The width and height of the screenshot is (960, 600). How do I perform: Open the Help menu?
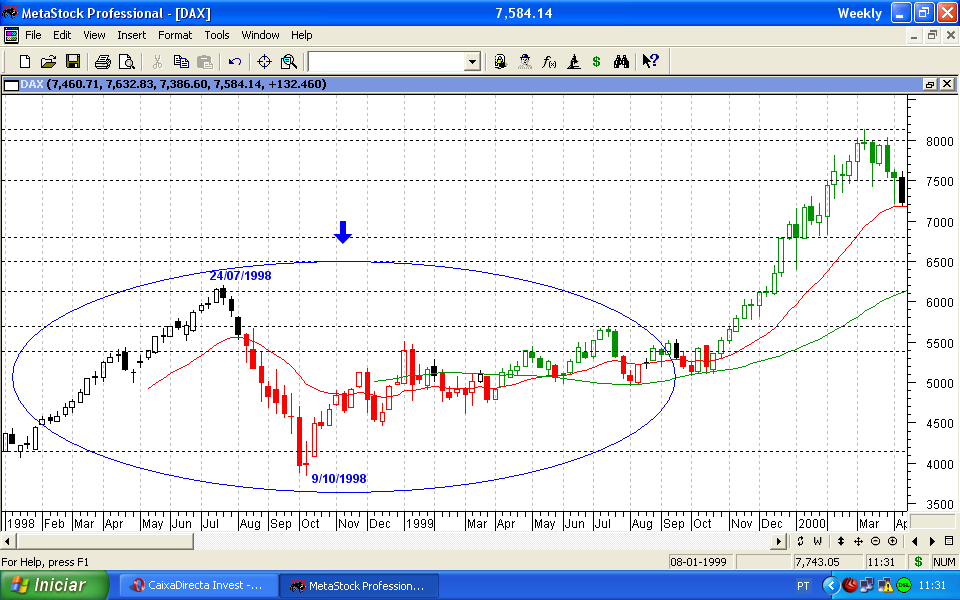point(301,35)
